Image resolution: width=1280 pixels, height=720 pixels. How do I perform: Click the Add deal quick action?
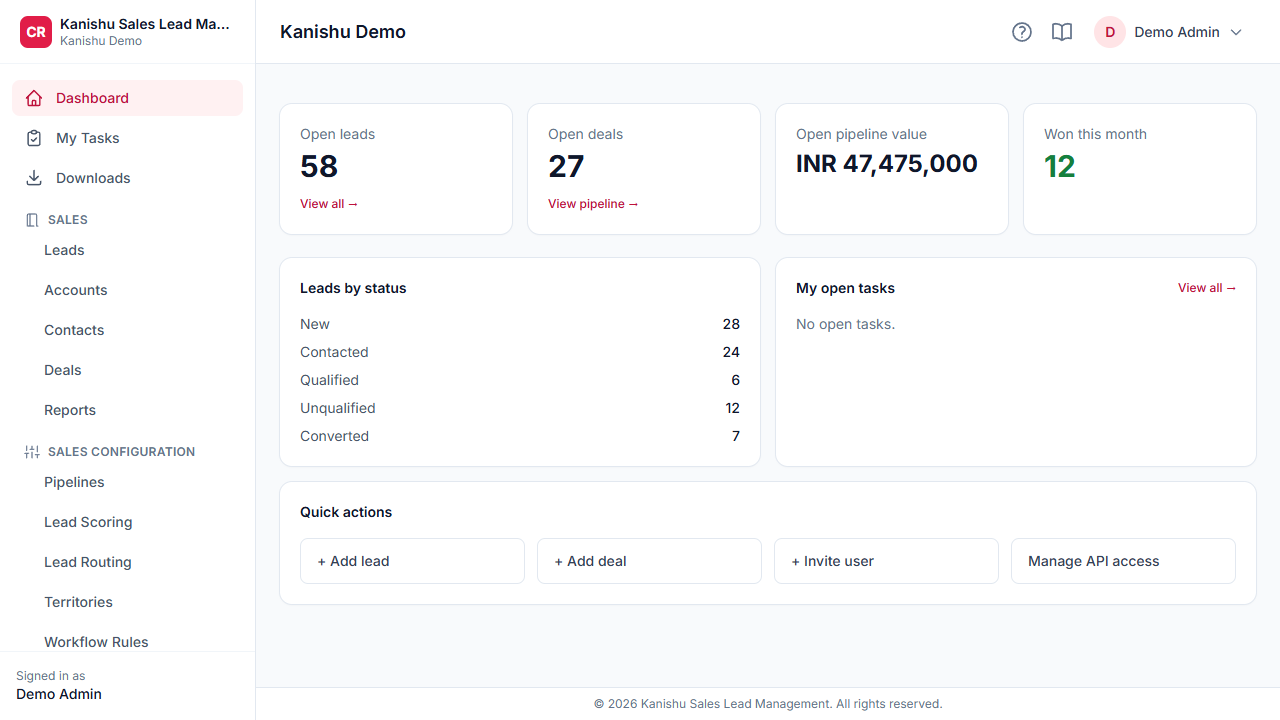(x=649, y=561)
